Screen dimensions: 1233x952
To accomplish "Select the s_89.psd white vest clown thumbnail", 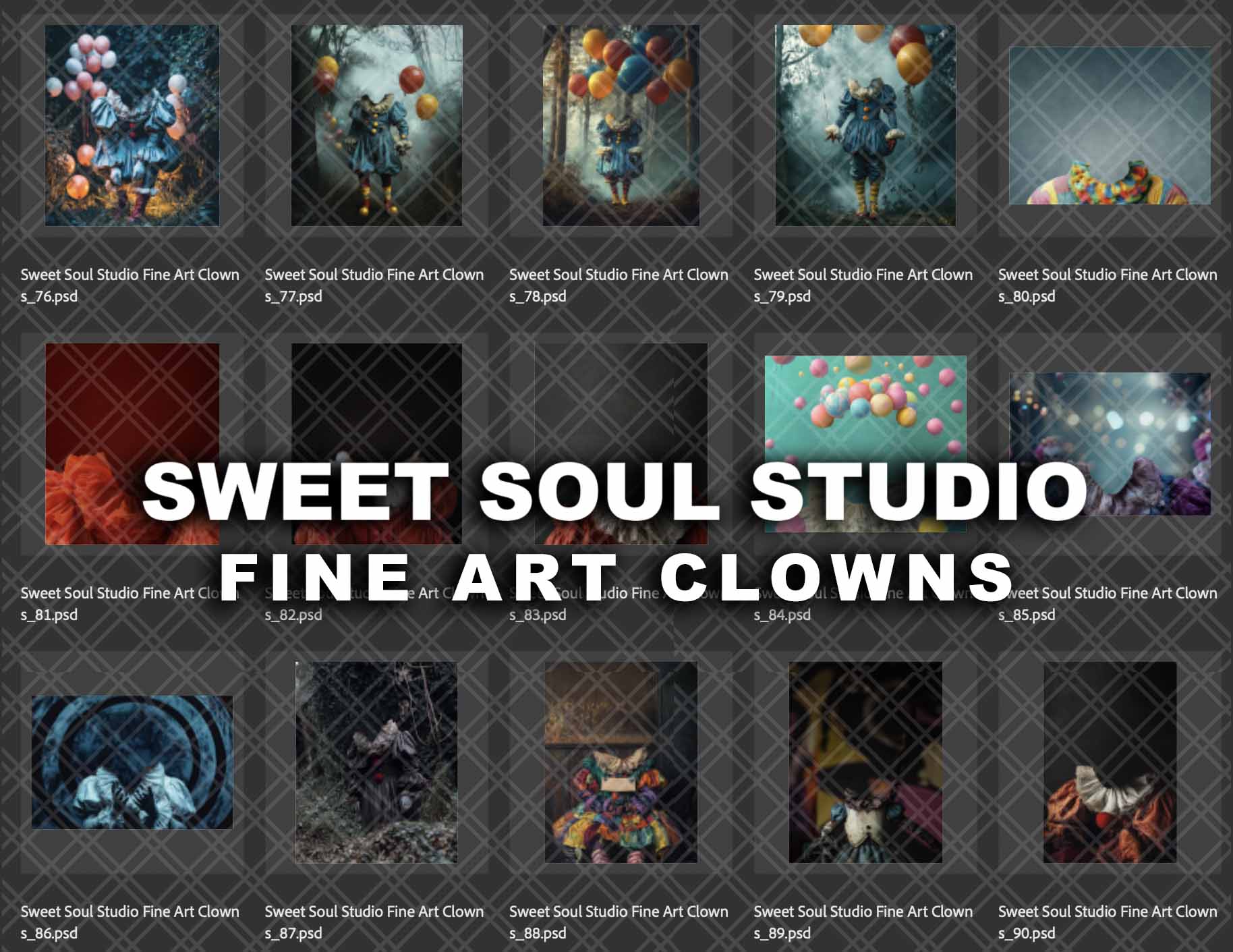I will (x=865, y=762).
